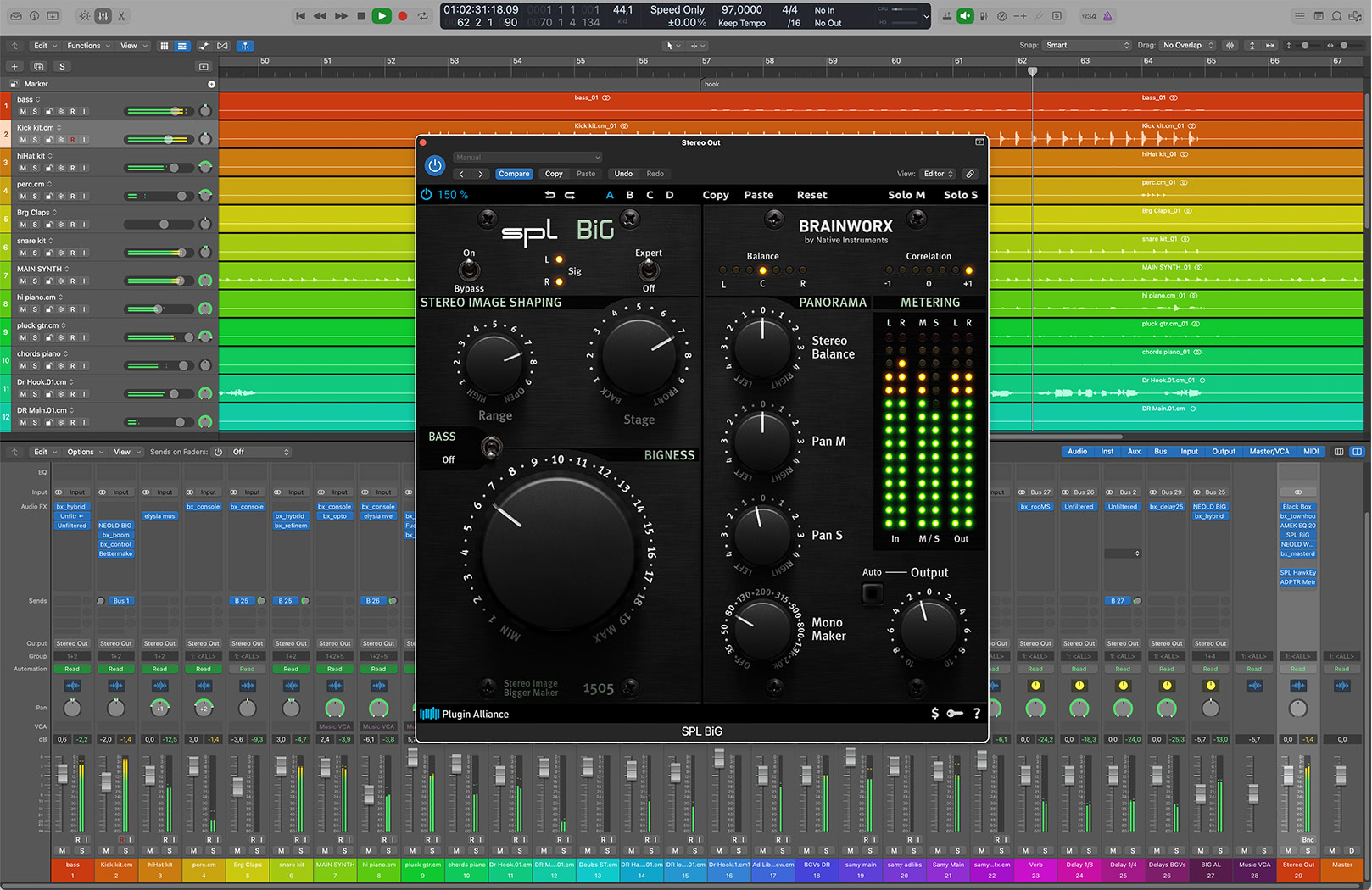The width and height of the screenshot is (1372, 890).
Task: Open the tracks area Edit menu
Action: pos(44,46)
